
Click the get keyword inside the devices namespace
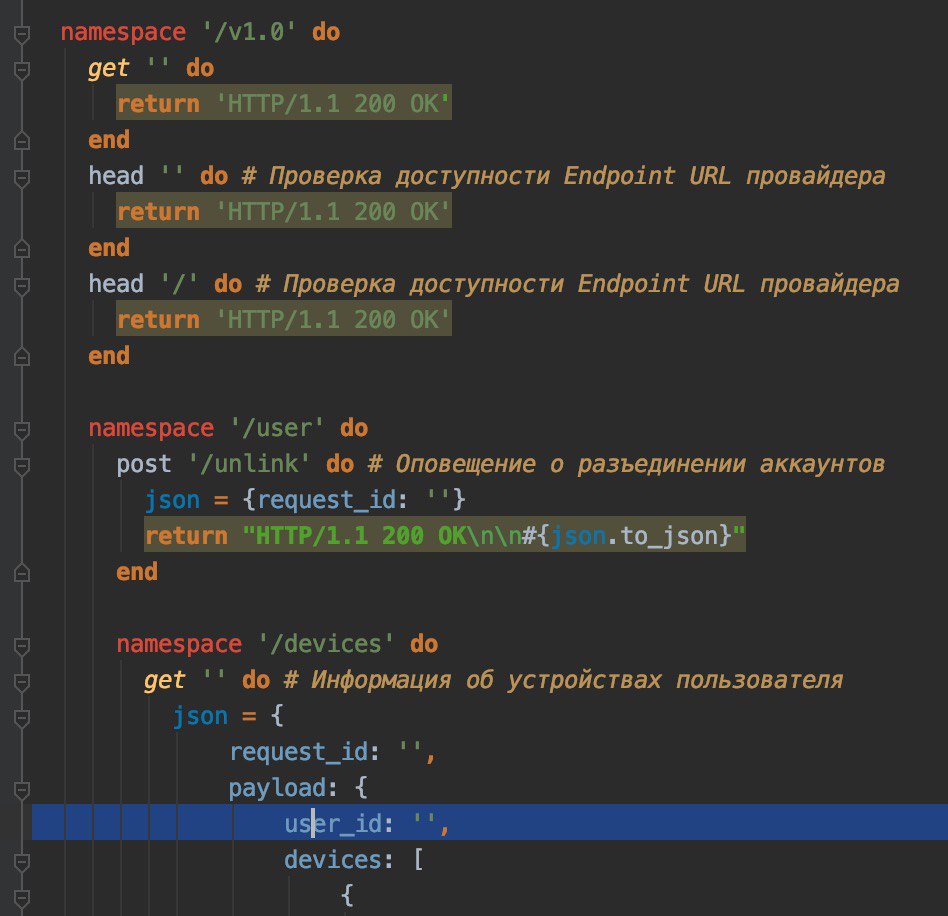(164, 680)
